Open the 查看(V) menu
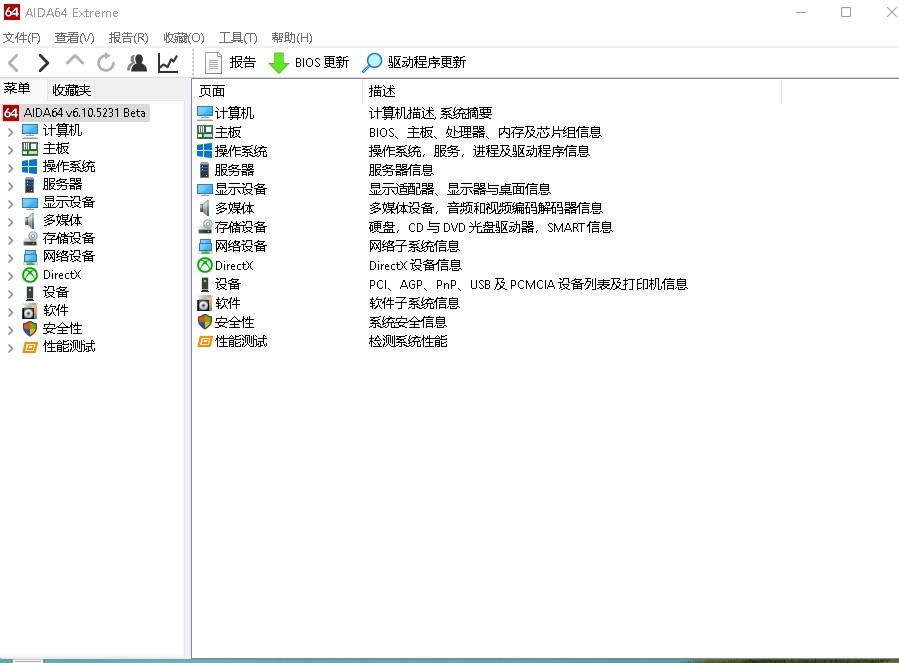Viewport: 899px width, 663px height. [75, 38]
